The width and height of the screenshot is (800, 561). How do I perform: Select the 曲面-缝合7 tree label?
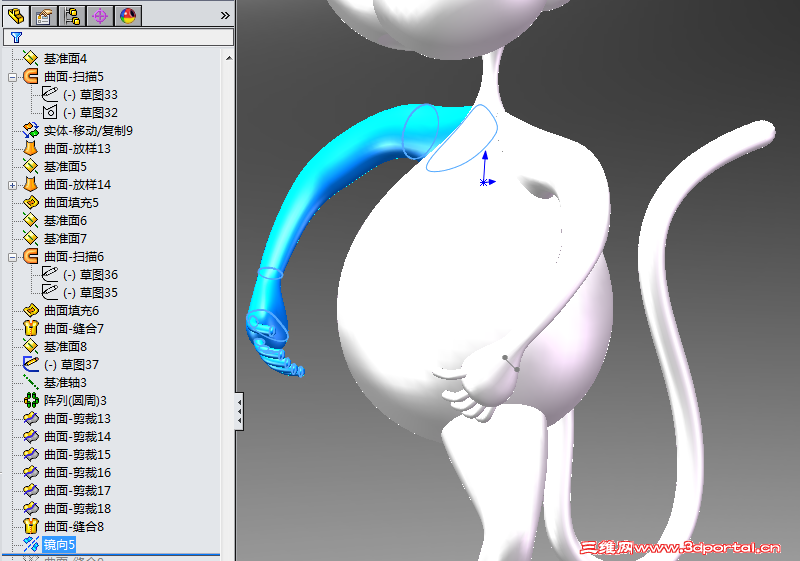tap(74, 328)
